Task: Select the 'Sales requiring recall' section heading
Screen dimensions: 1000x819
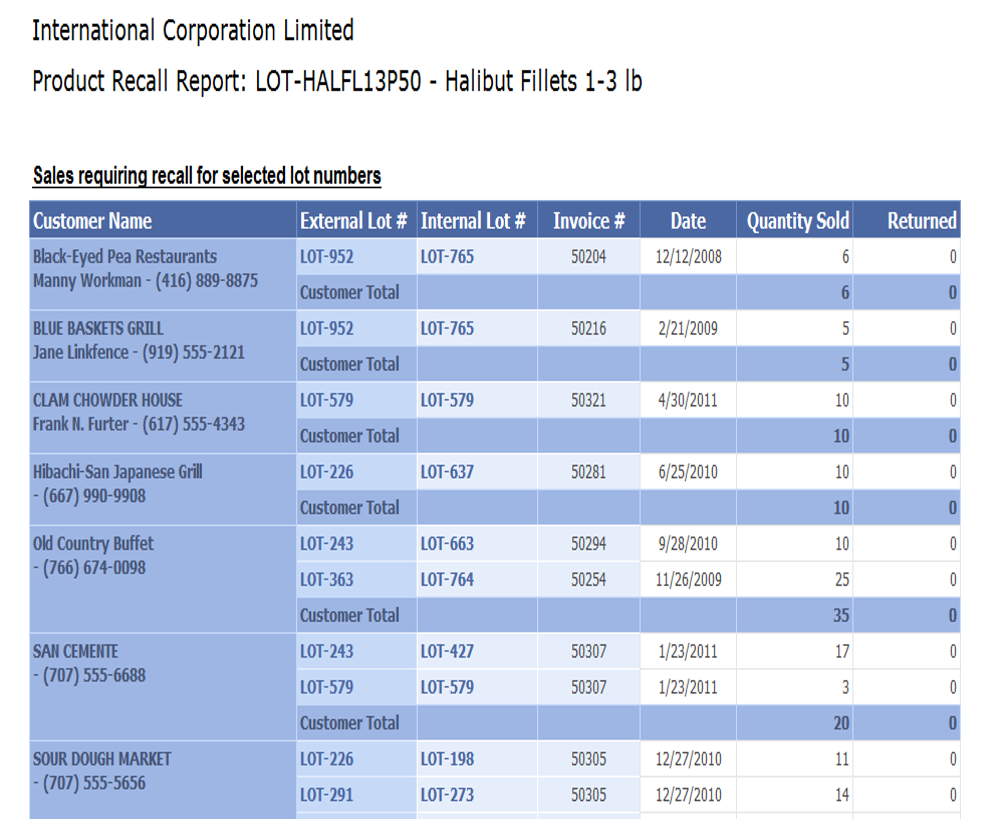Action: click(x=207, y=176)
